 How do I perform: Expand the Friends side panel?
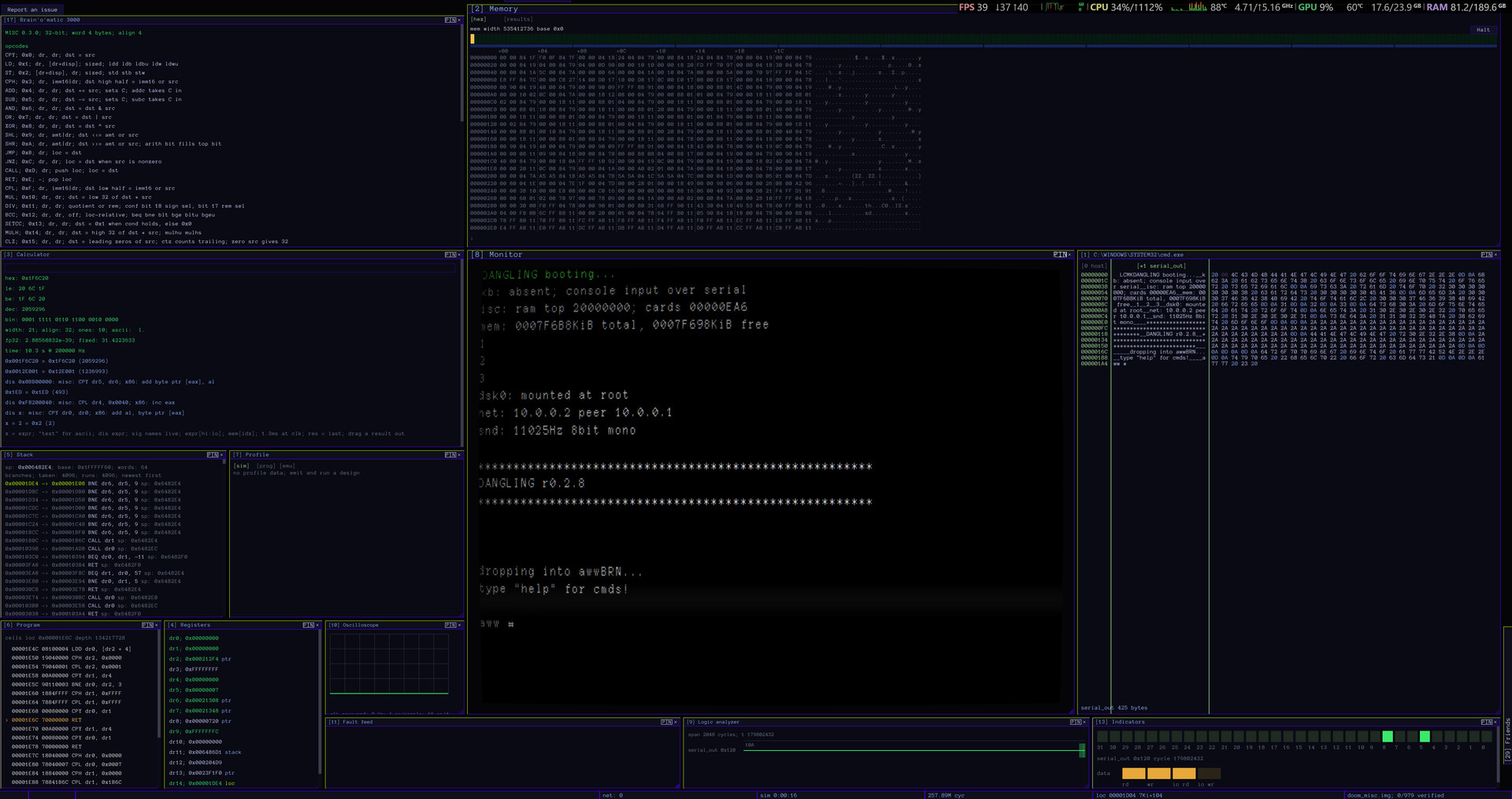click(1507, 738)
